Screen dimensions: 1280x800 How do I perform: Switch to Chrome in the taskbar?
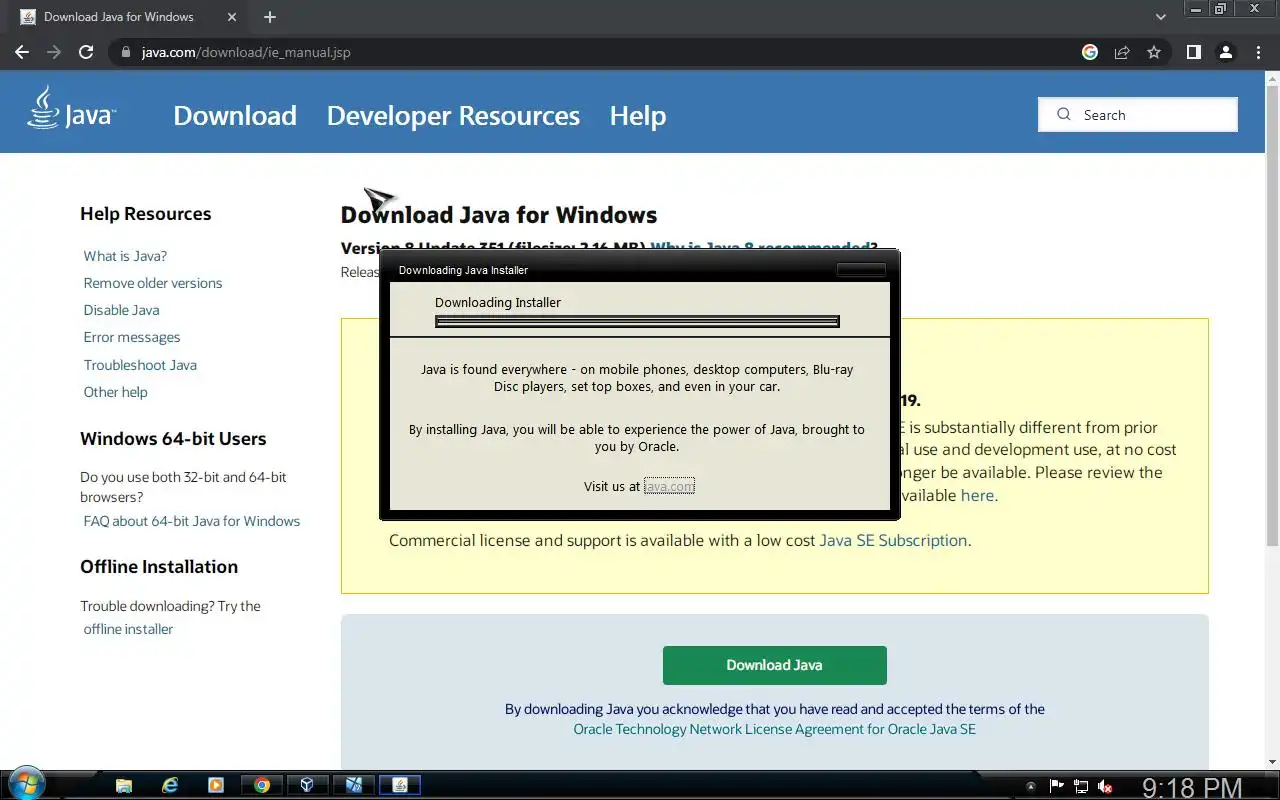(x=262, y=785)
